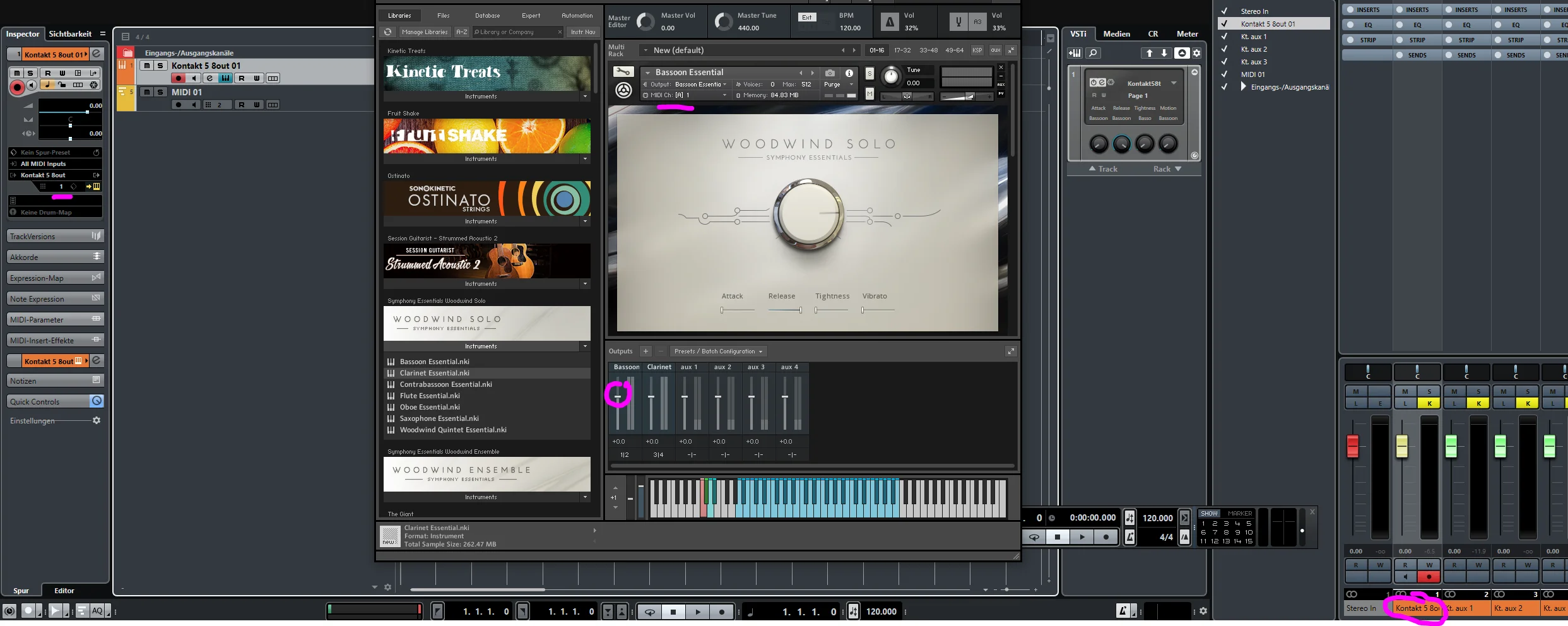This screenshot has width=1568, height=626.
Task: Open the Kontakt instrument edit wrench
Action: point(623,72)
